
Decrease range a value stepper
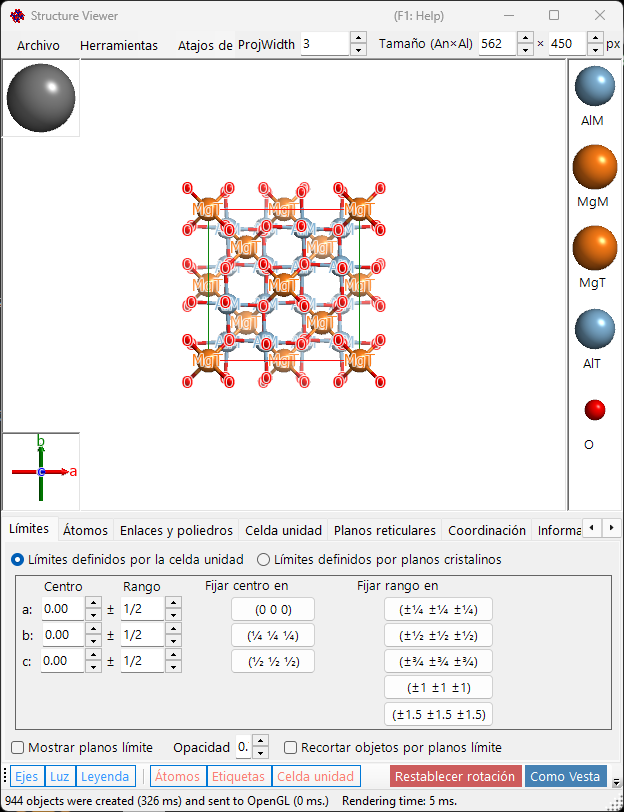[x=173, y=615]
